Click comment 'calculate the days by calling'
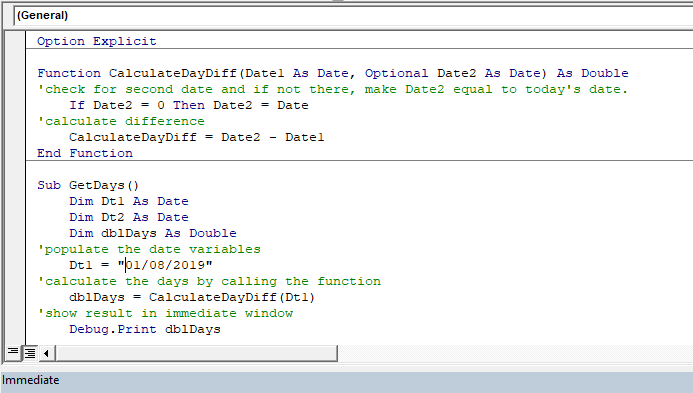 coord(209,281)
